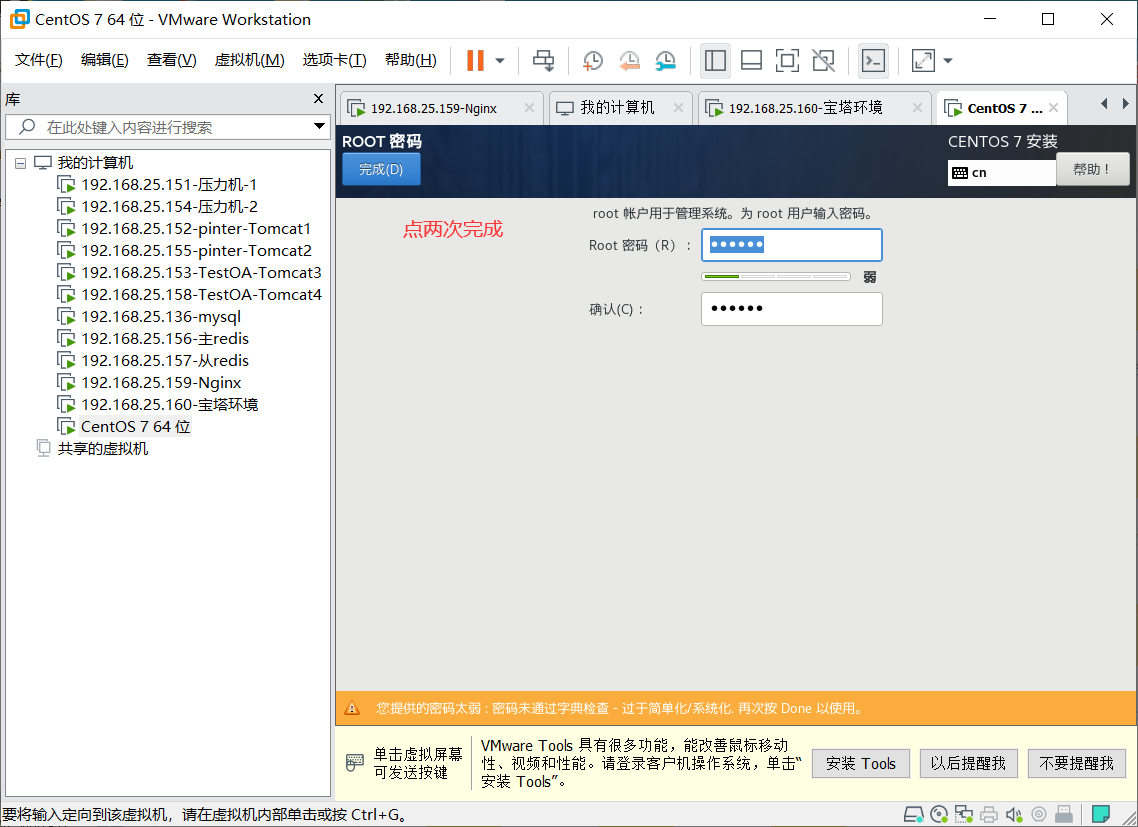Open the 编辑(E) menu

click(x=105, y=60)
